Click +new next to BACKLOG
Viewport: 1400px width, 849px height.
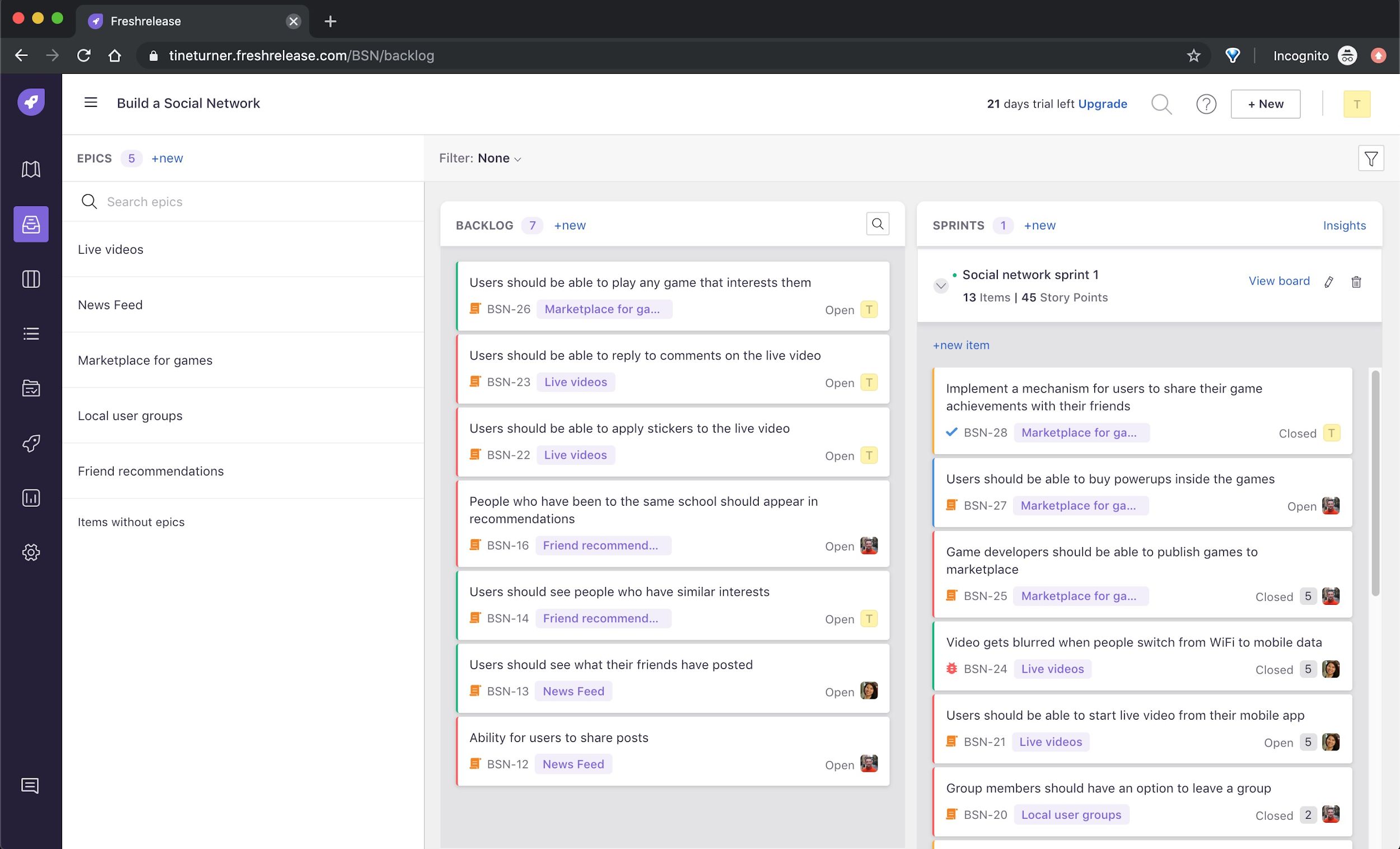point(570,225)
